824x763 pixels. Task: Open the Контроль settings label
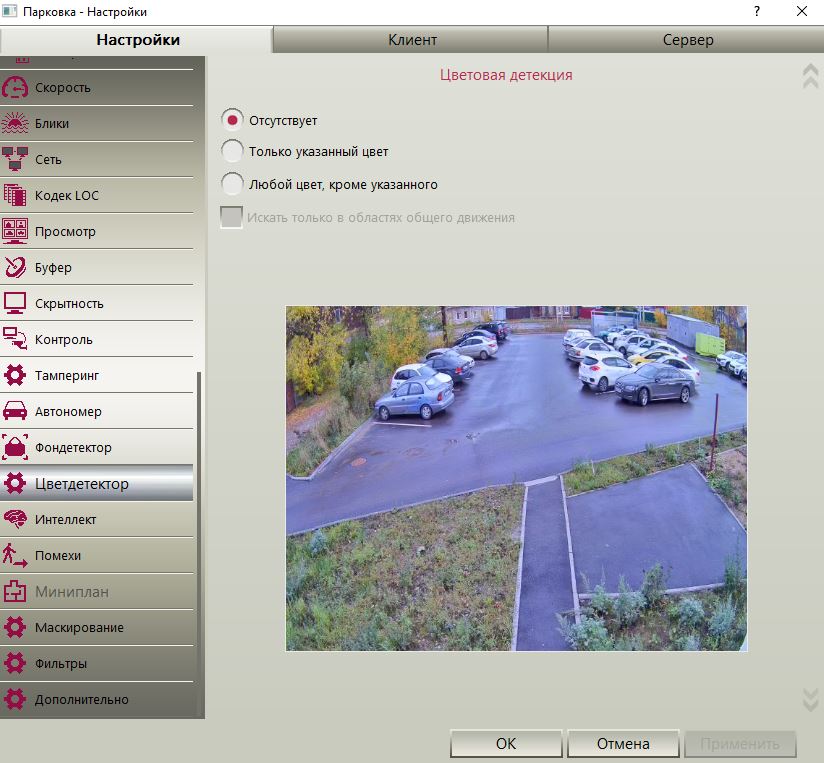click(64, 339)
